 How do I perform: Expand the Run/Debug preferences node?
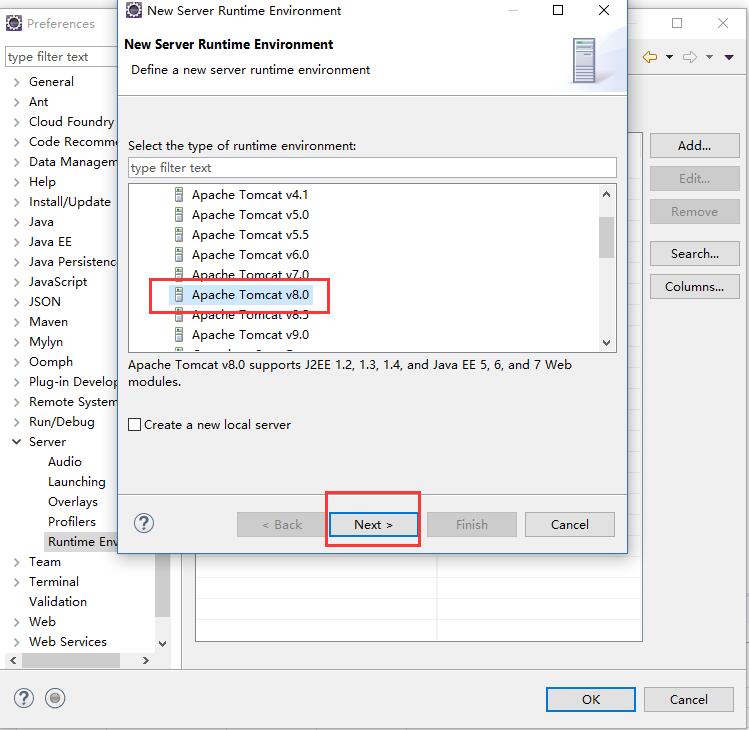(x=17, y=422)
